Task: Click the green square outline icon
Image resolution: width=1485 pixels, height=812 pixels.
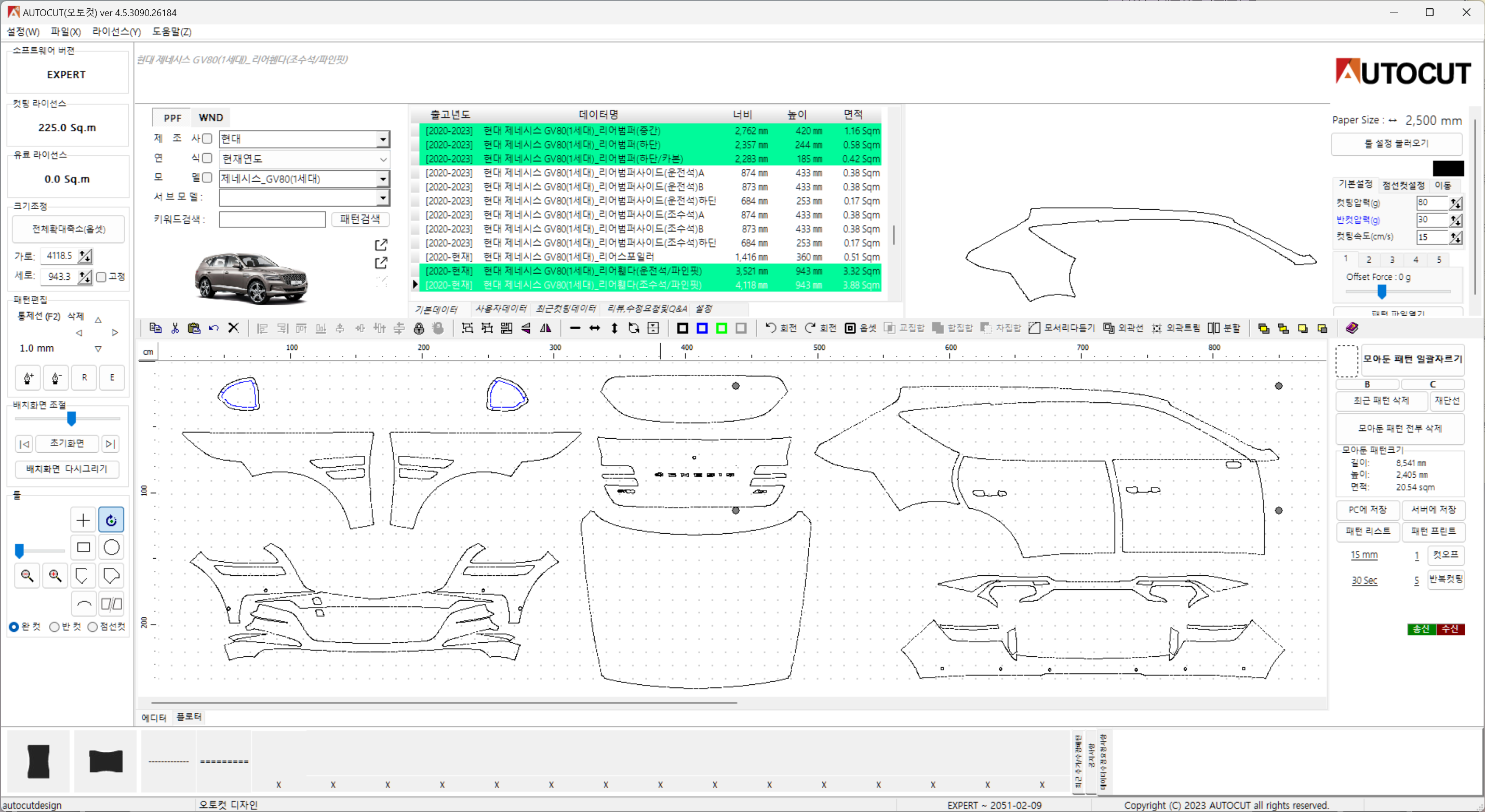Action: [x=721, y=328]
